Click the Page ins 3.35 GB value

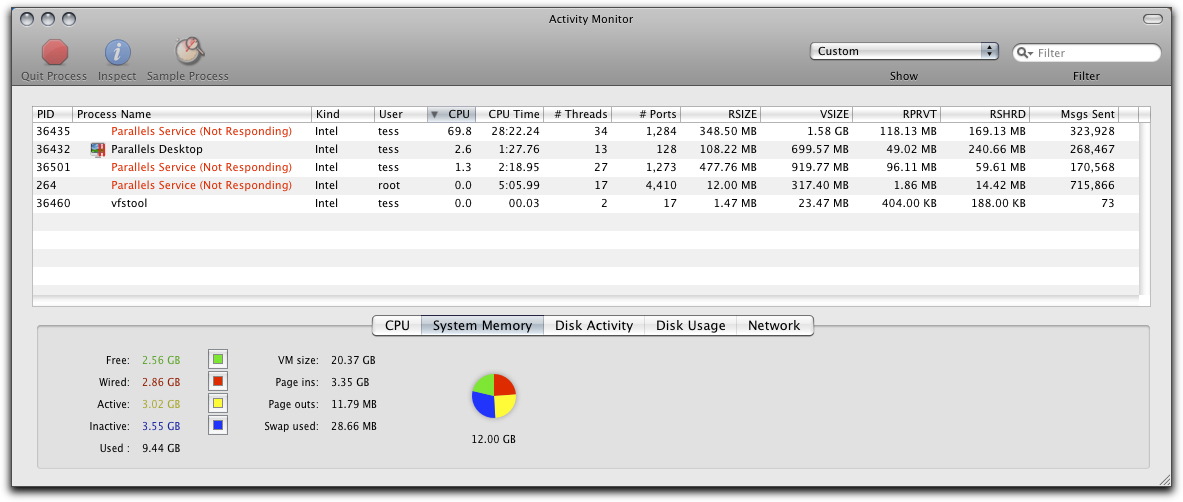[350, 382]
